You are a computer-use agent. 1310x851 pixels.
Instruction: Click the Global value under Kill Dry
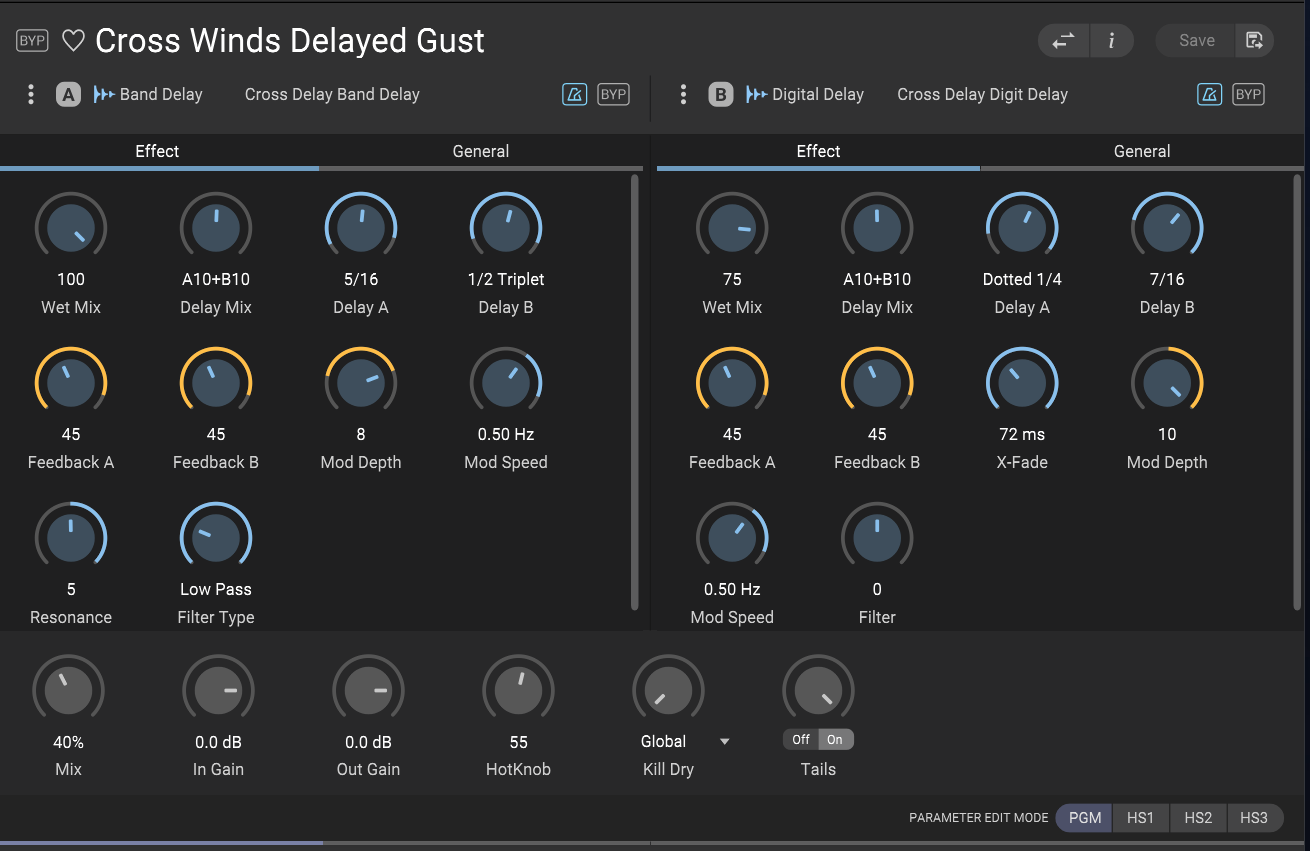(x=664, y=742)
